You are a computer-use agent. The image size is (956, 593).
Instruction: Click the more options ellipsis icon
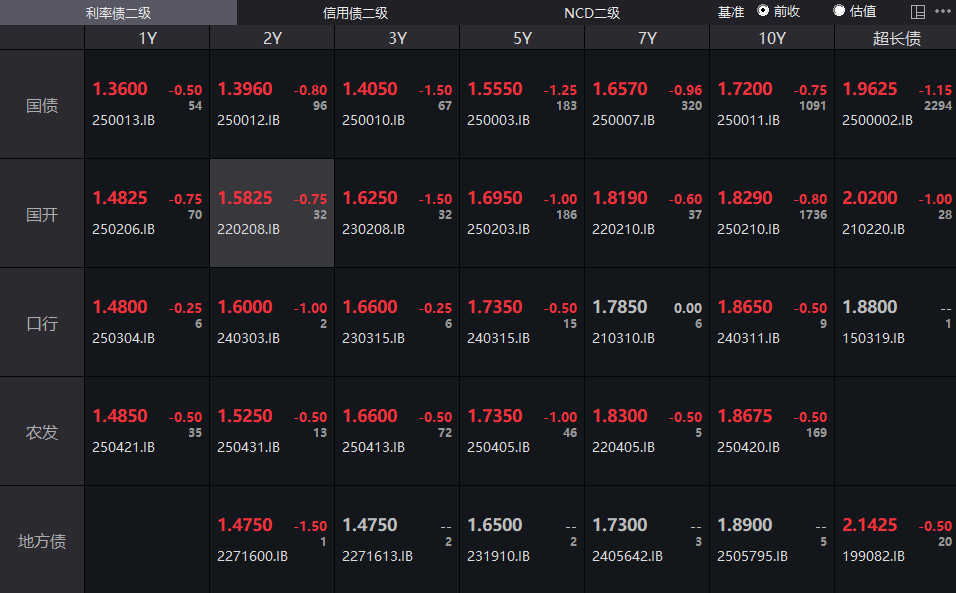tap(942, 11)
